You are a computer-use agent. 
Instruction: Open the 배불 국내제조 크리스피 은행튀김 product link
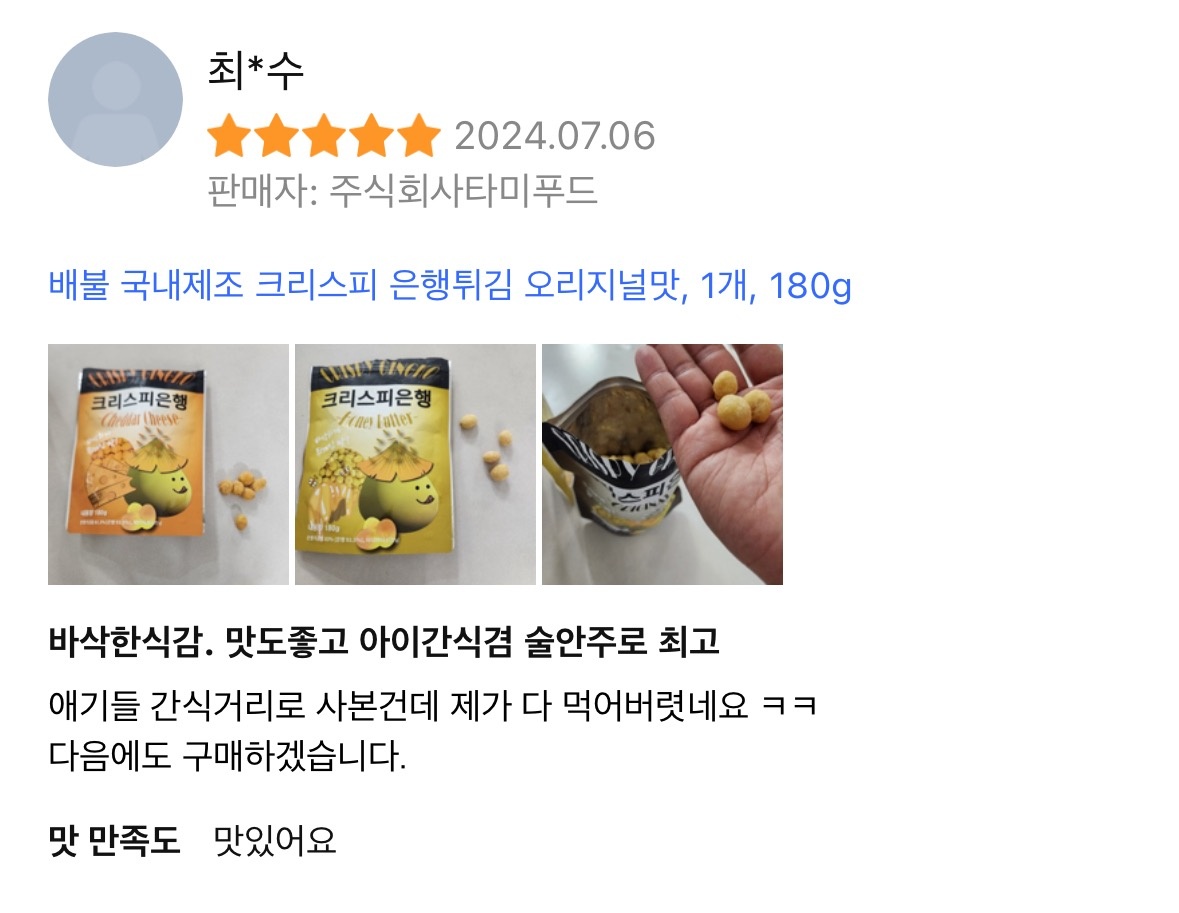[450, 285]
